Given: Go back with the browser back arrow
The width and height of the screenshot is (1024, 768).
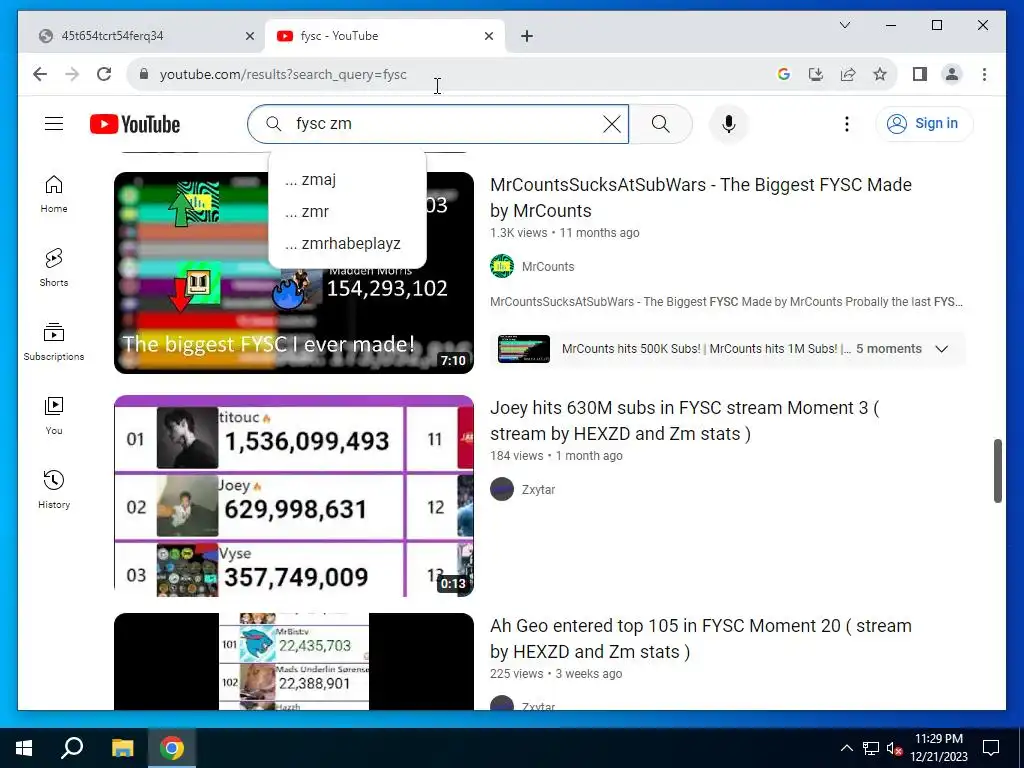Looking at the screenshot, I should pos(40,74).
